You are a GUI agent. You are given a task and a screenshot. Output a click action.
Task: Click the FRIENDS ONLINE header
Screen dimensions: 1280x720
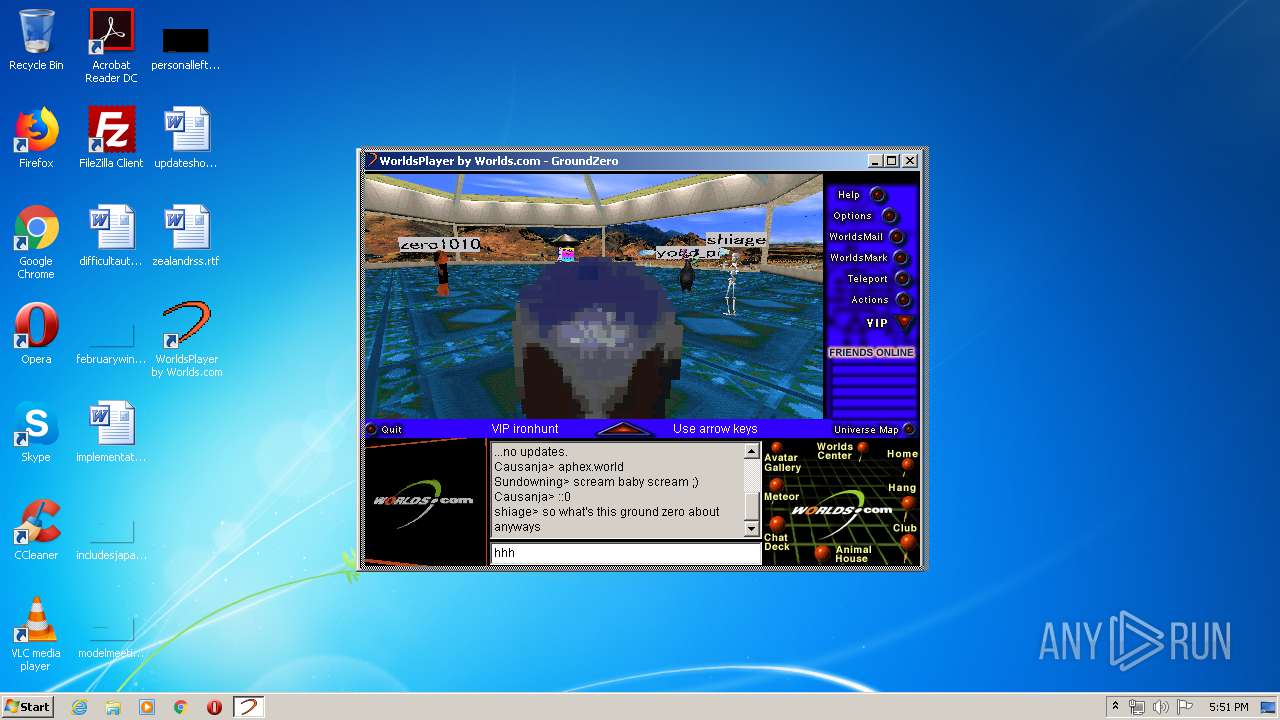pos(871,352)
